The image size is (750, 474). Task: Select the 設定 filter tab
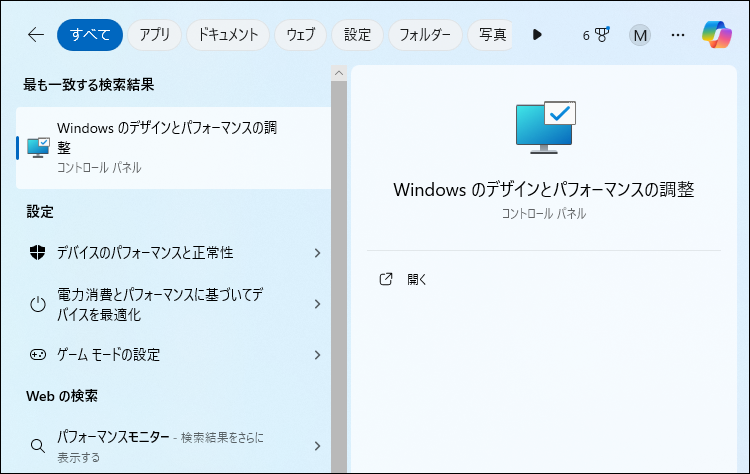tap(357, 35)
